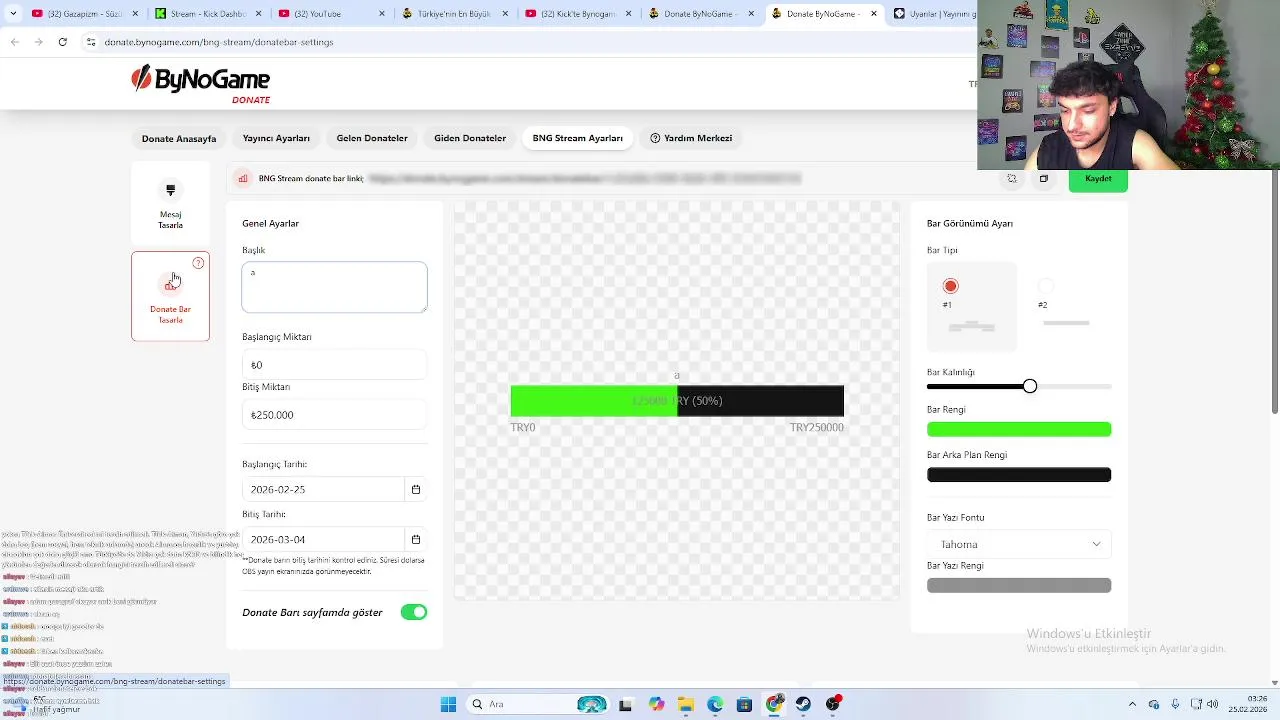Viewport: 1280px width, 720px height.
Task: Open the green Bar Rengi color swatch
Action: click(1019, 429)
